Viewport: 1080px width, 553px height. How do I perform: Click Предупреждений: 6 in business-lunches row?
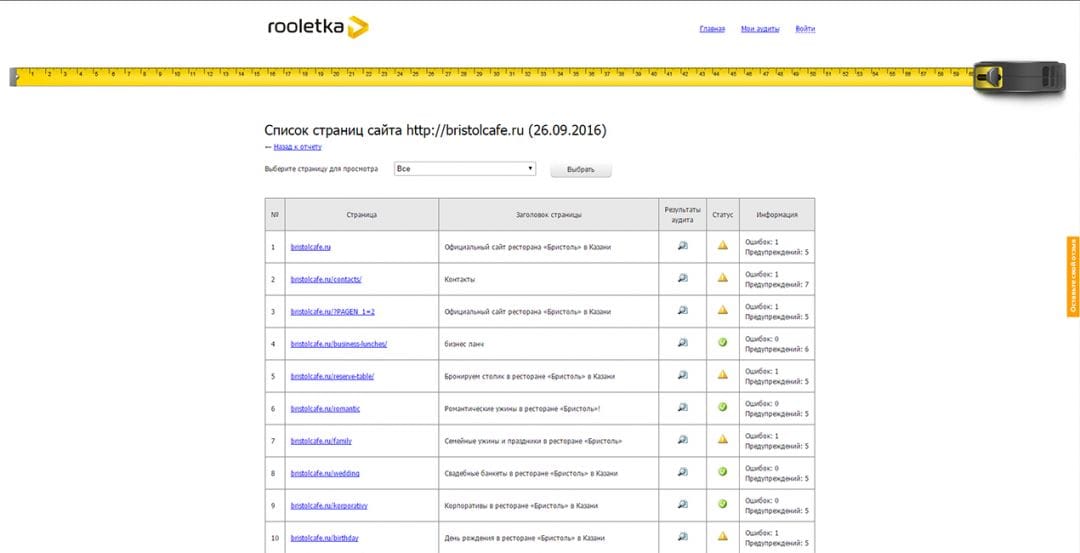pos(777,349)
